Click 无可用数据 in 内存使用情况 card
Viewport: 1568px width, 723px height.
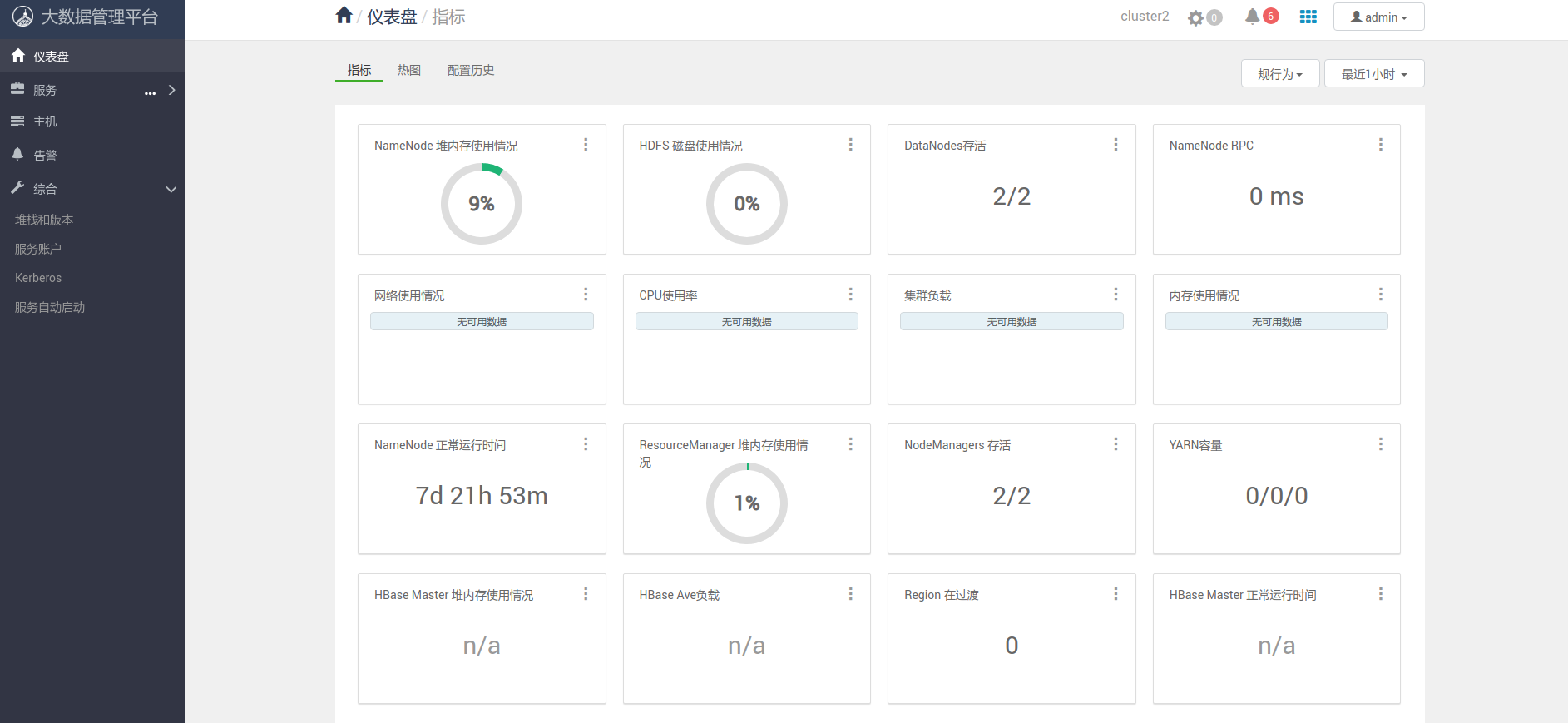pos(1276,321)
